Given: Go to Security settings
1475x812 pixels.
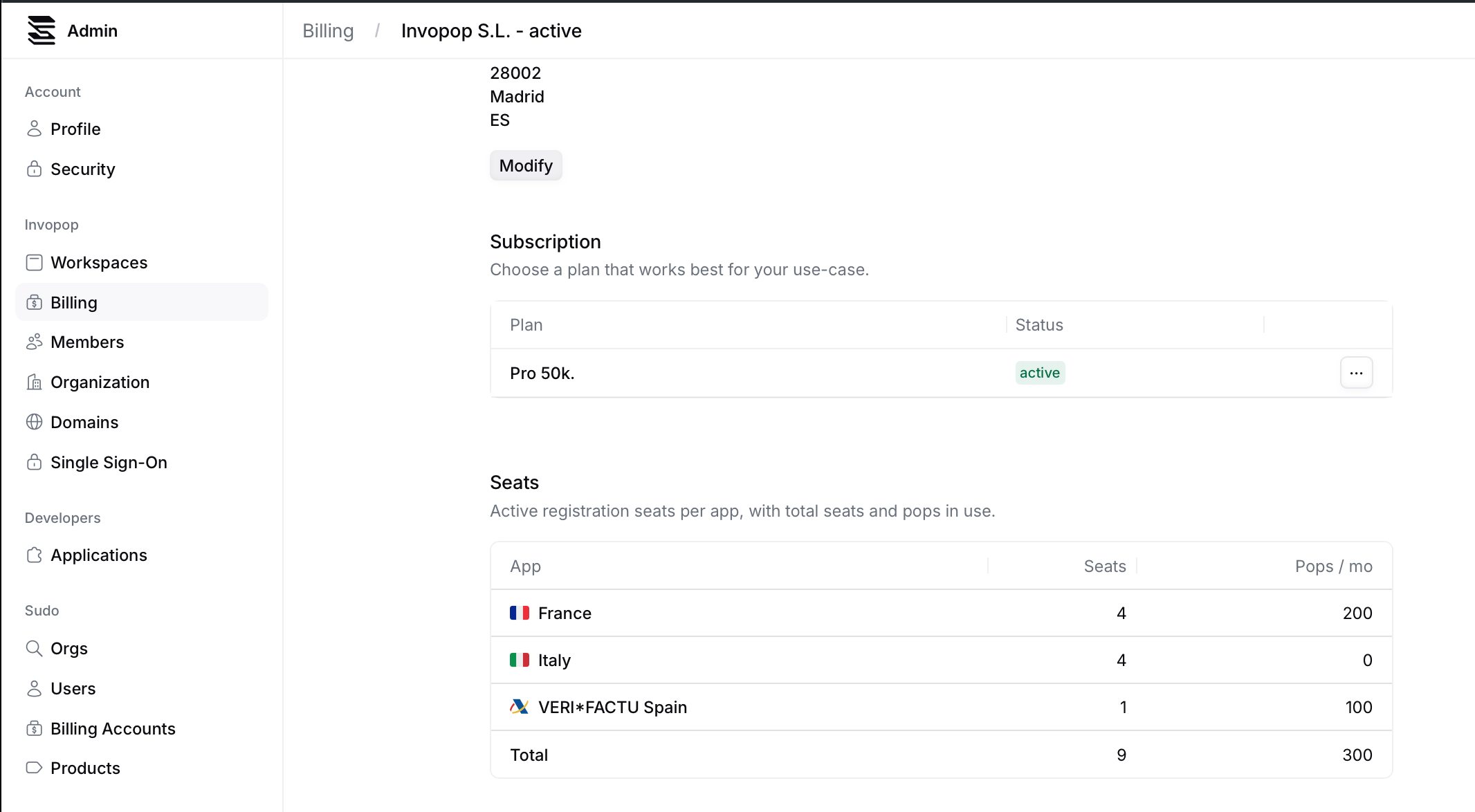Looking at the screenshot, I should pyautogui.click(x=141, y=169).
